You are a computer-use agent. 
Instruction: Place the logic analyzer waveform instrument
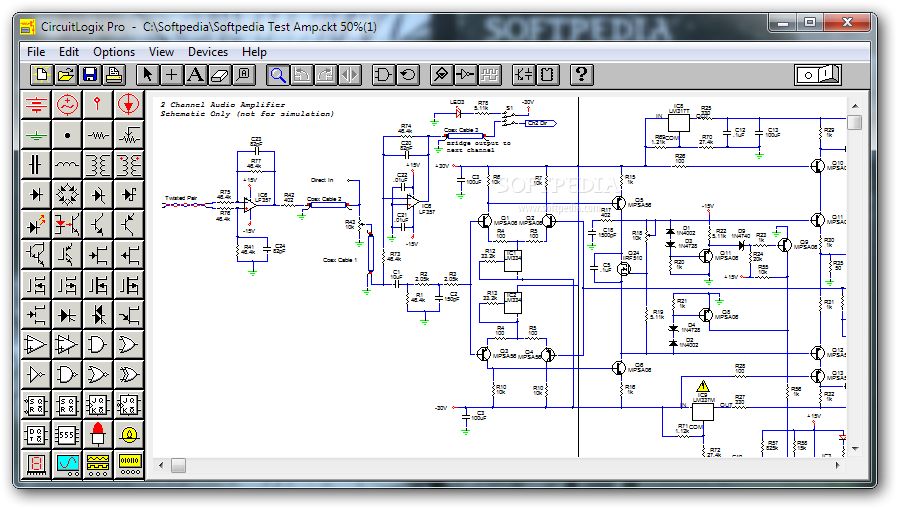98,464
